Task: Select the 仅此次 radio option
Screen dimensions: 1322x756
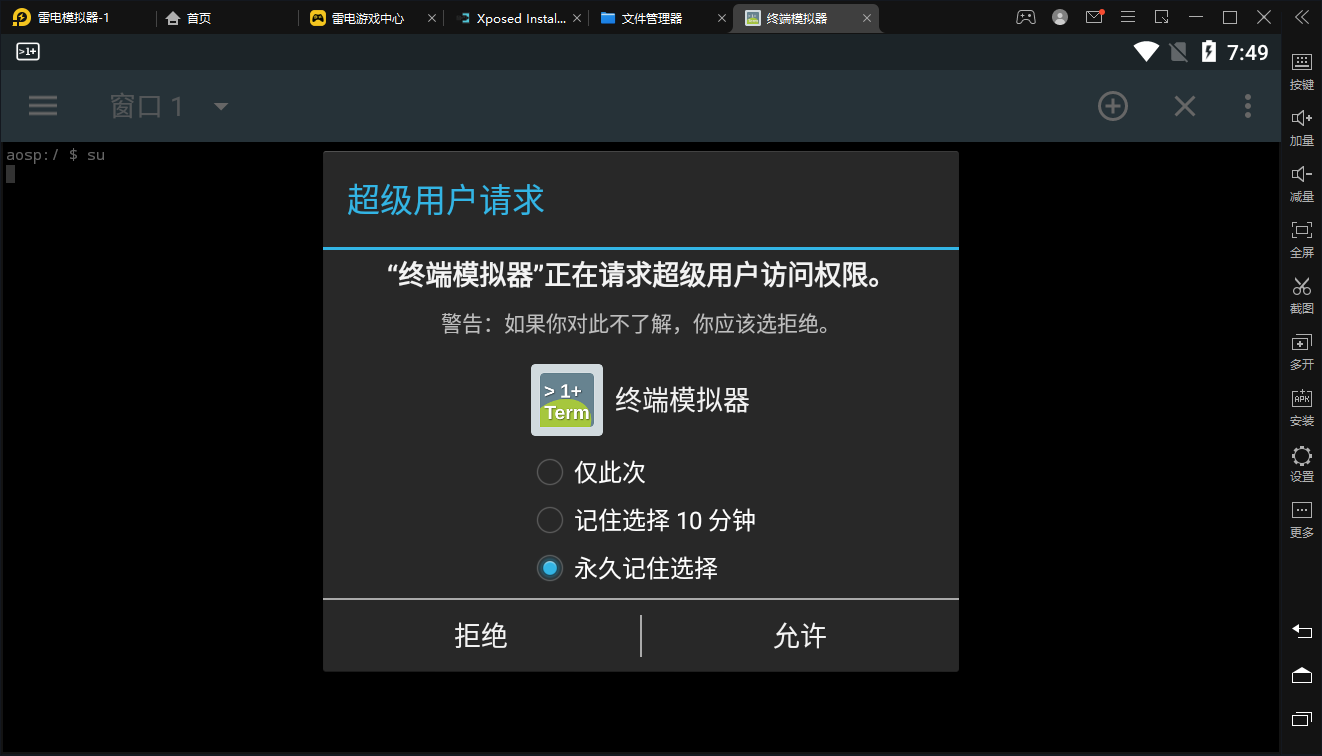Action: 591,472
